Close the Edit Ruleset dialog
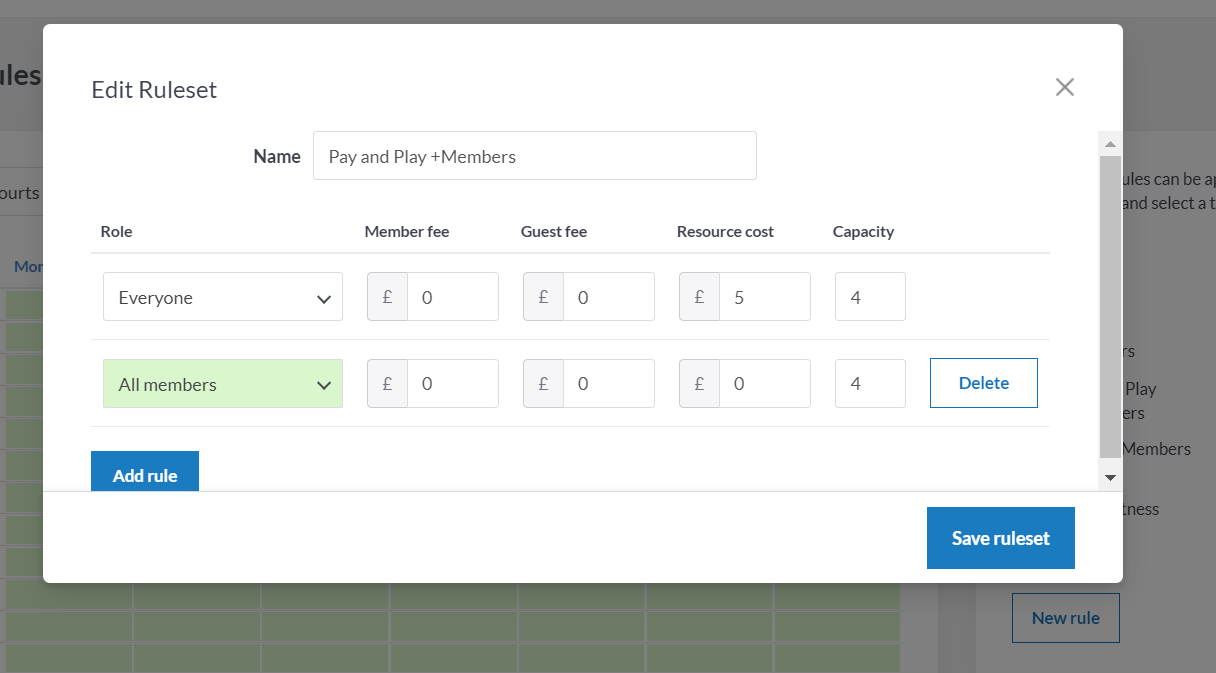 coord(1064,87)
